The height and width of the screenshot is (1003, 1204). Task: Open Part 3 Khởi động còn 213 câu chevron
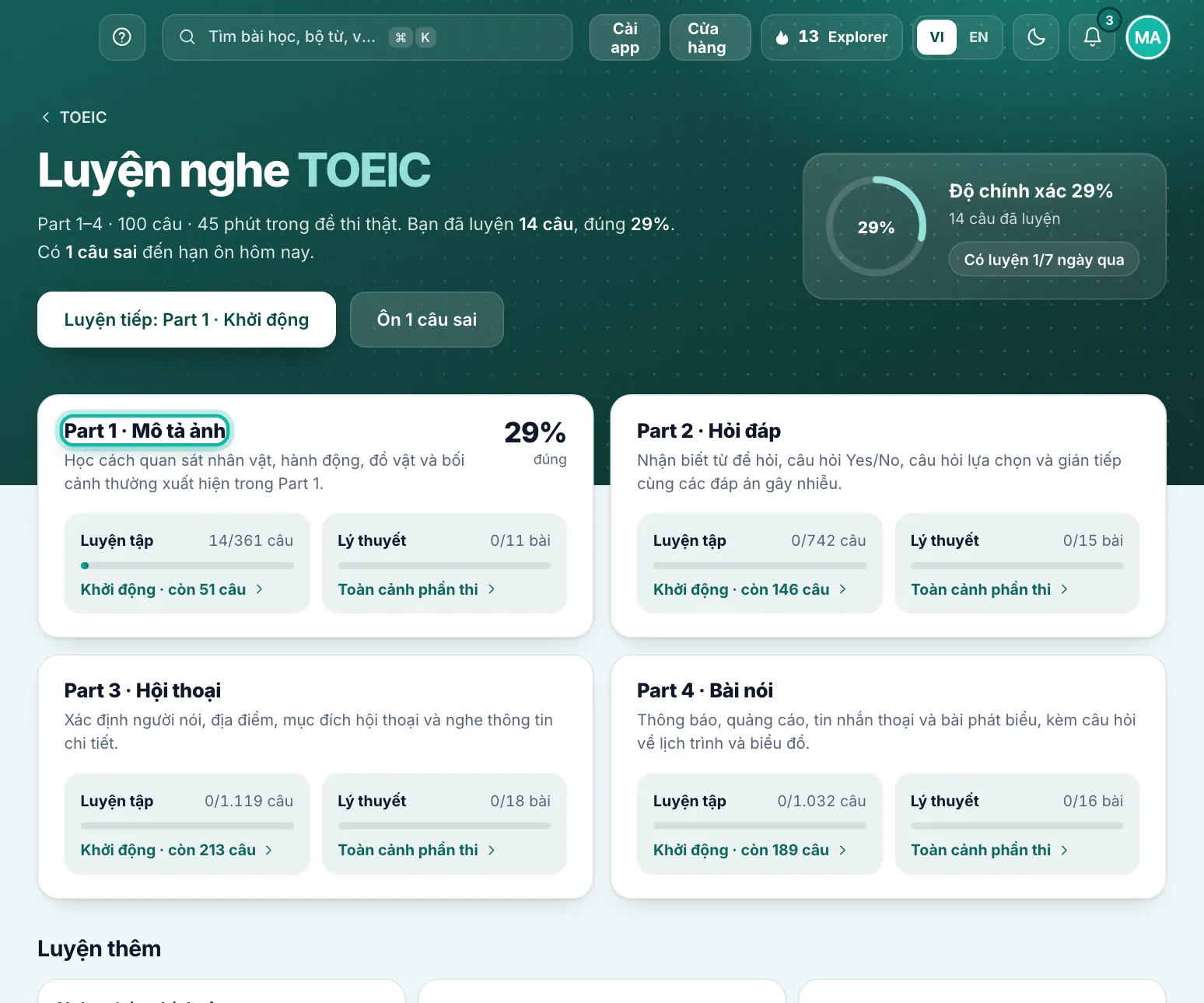click(268, 850)
